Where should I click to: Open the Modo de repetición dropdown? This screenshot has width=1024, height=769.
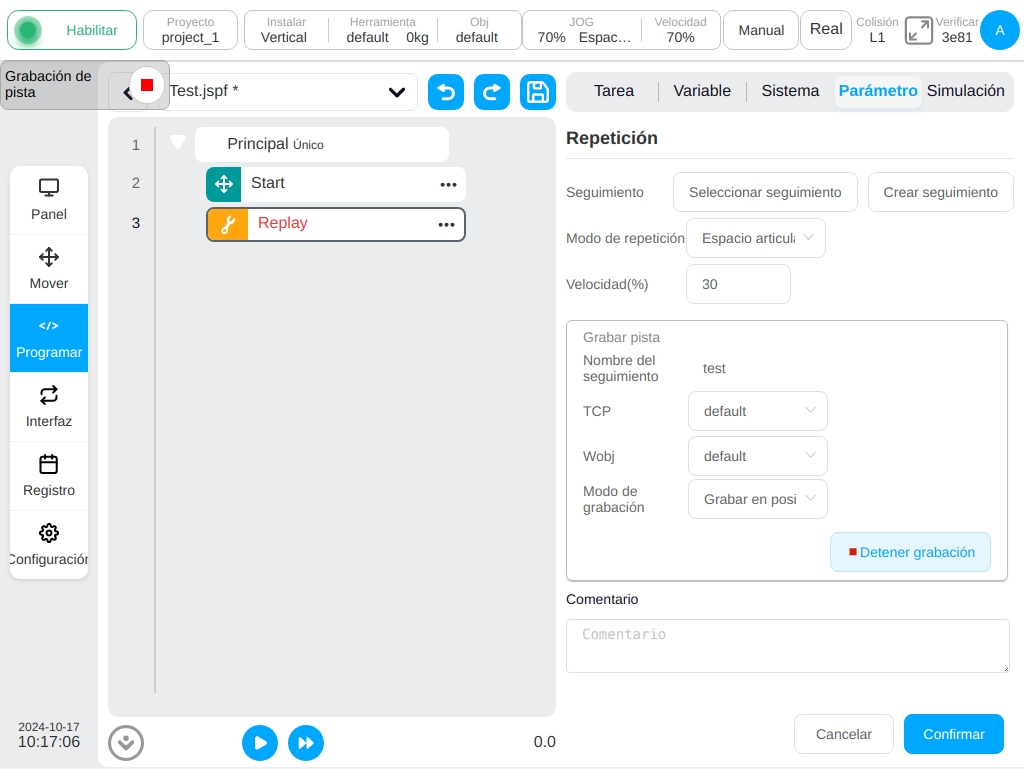tap(756, 238)
